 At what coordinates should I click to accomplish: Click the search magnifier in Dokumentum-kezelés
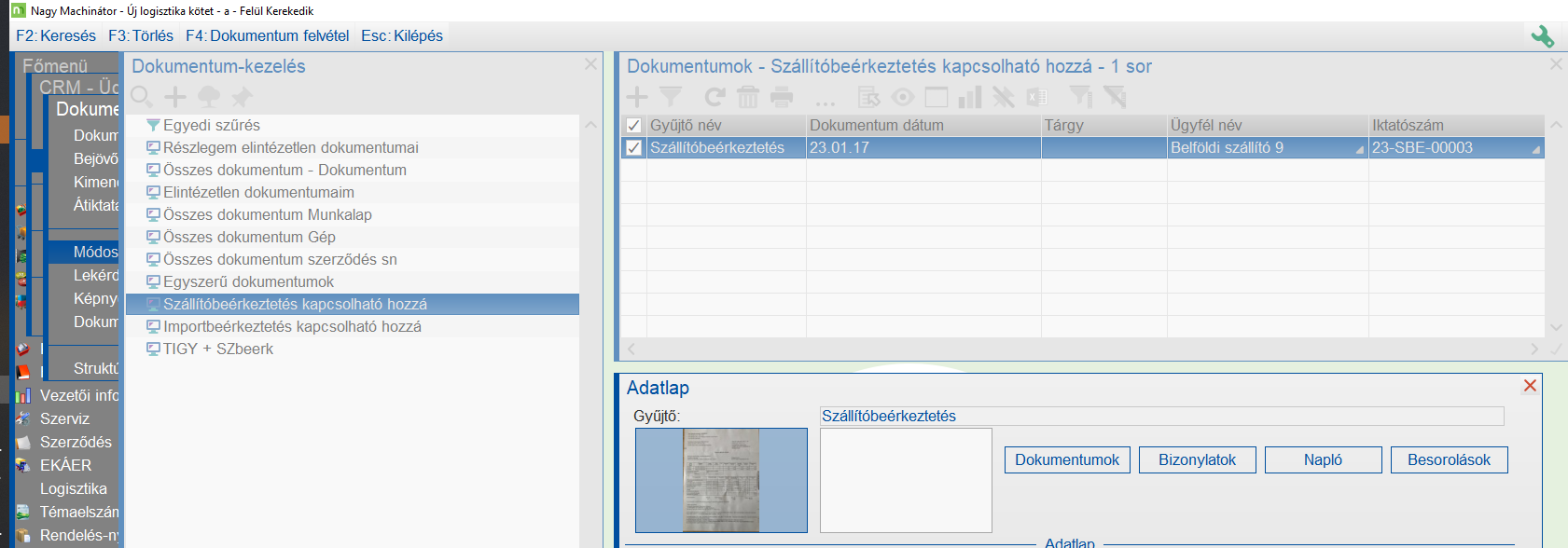[x=142, y=97]
